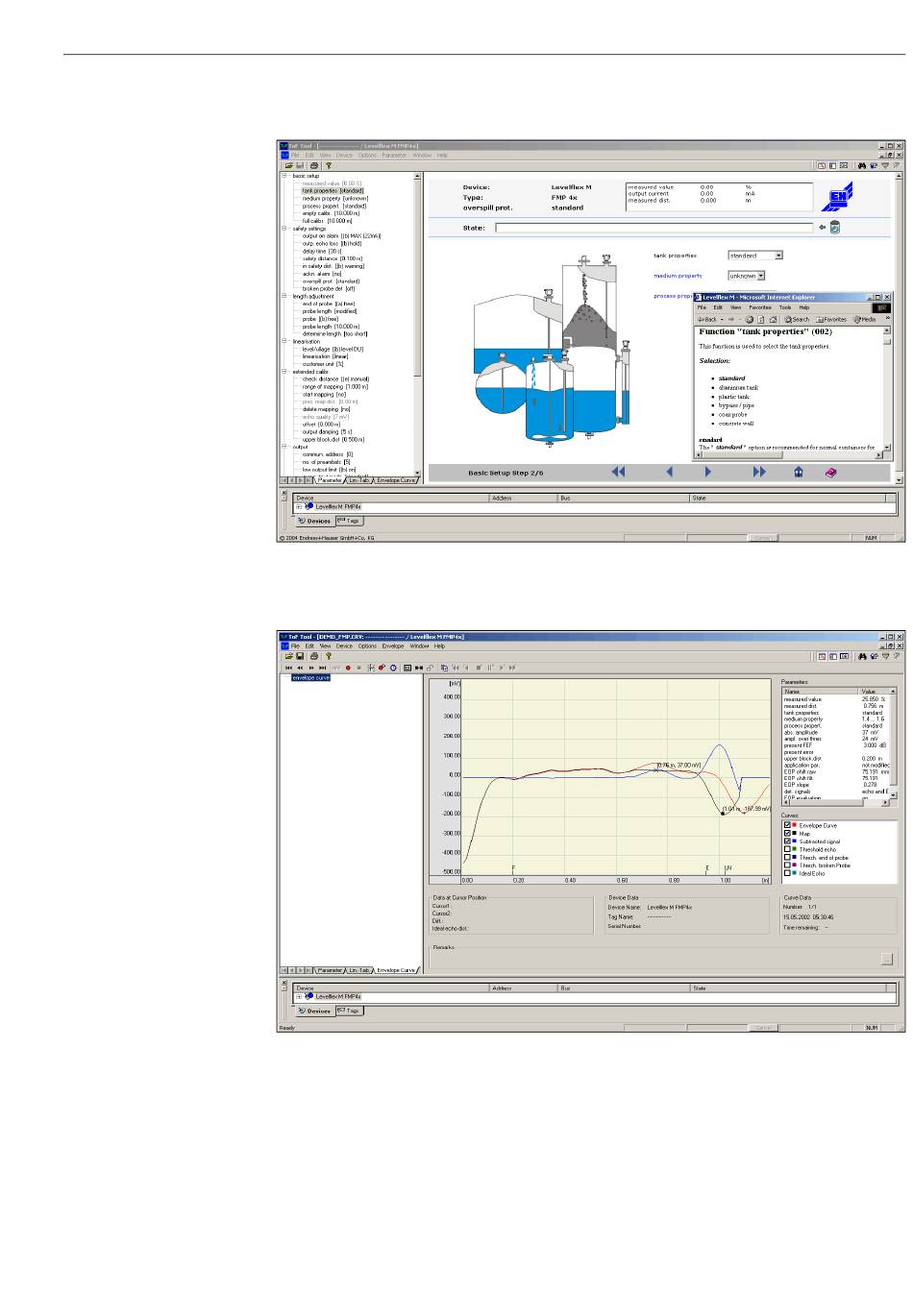Click Back in the Internet Explorer help window
913x1316 pixels.
pyautogui.click(x=707, y=319)
